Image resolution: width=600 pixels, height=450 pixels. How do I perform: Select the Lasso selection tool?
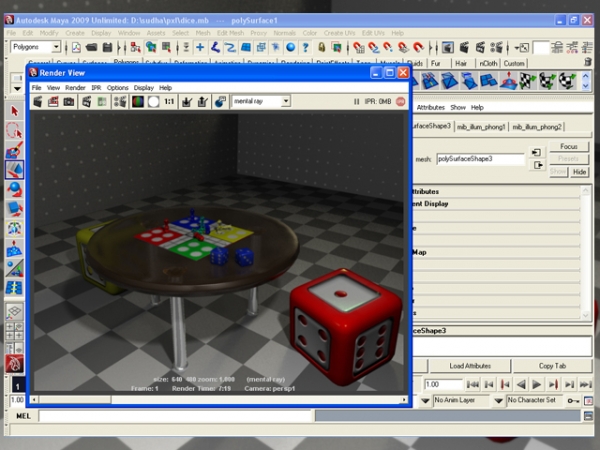point(15,130)
